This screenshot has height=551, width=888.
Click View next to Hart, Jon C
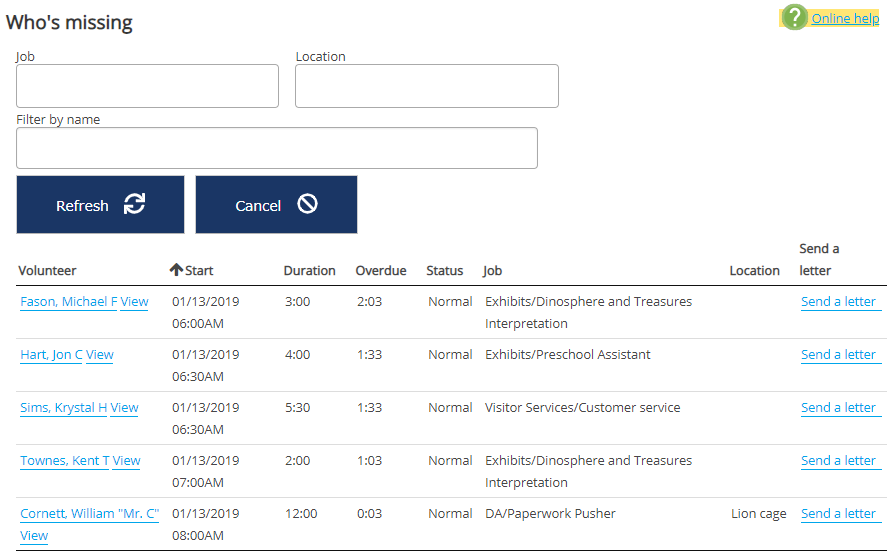[100, 355]
